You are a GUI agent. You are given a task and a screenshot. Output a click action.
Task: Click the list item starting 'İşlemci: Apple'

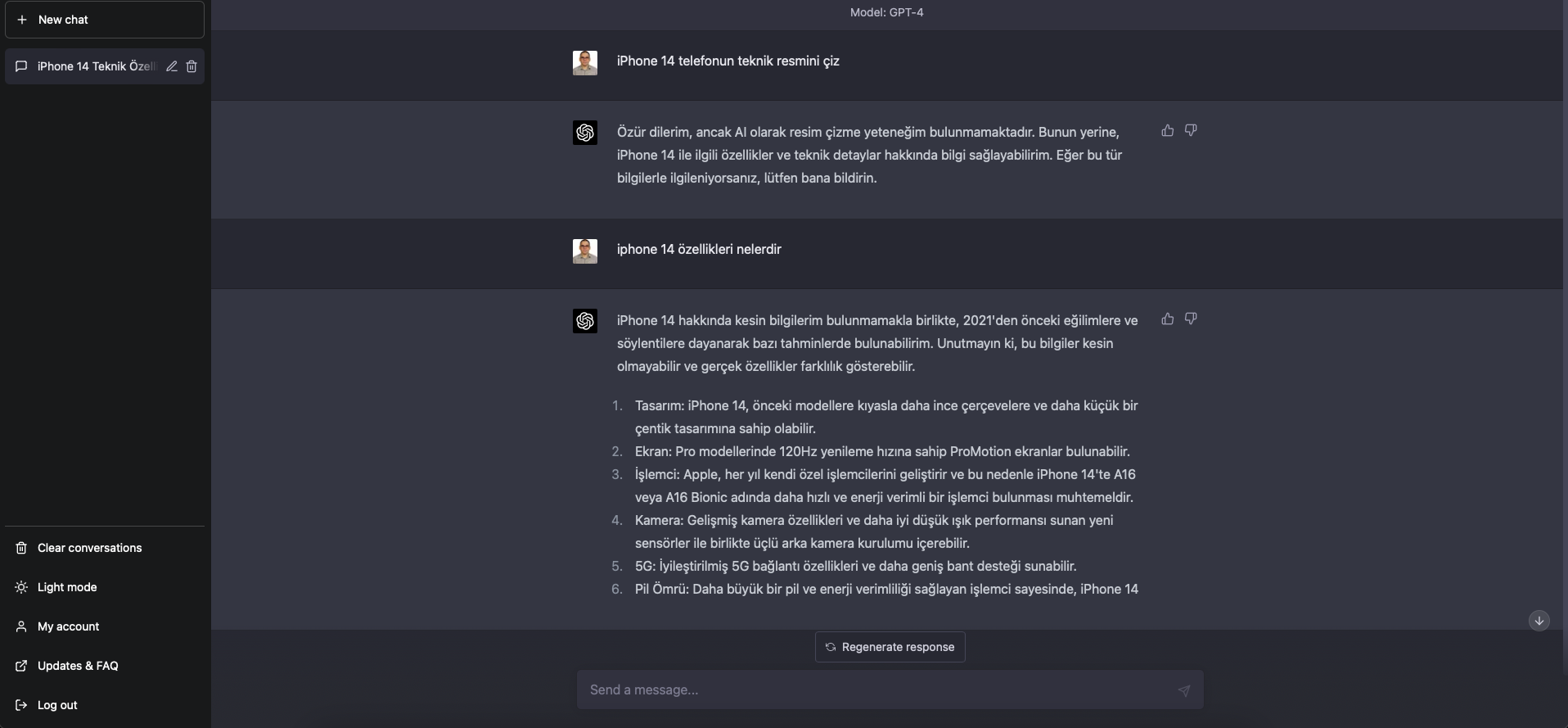point(885,486)
